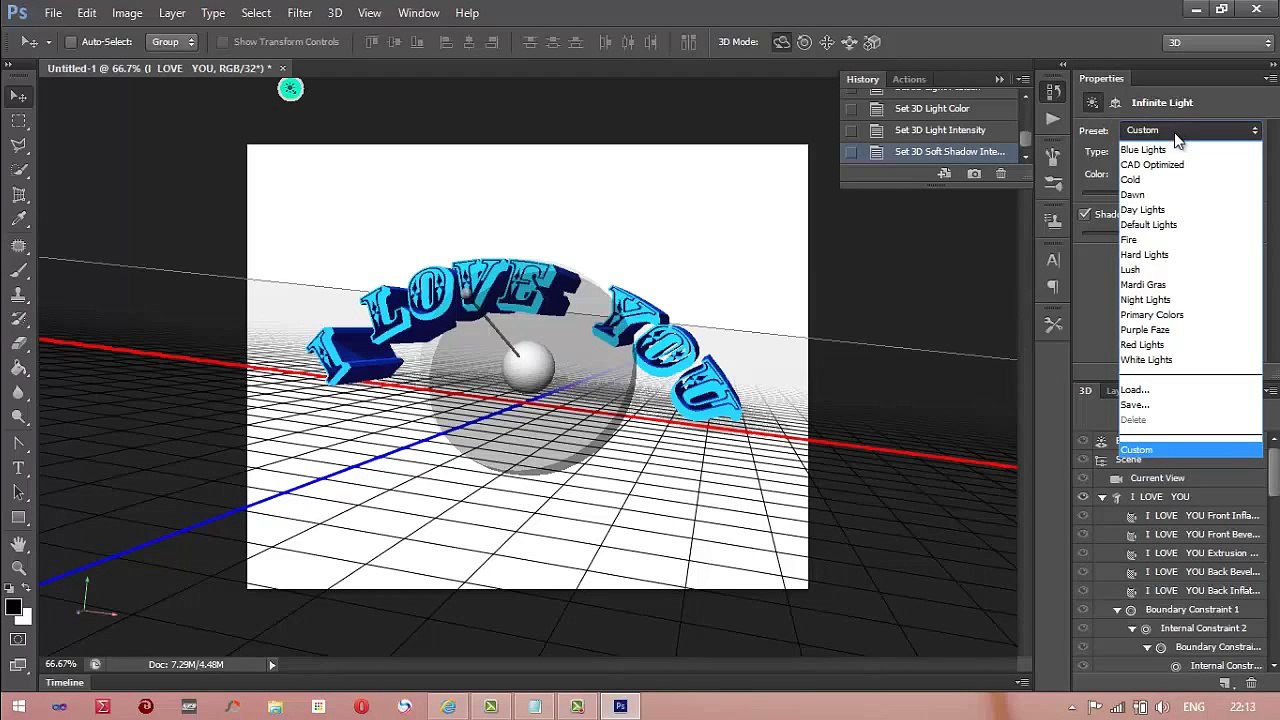Select the Move tool
The height and width of the screenshot is (720, 1280).
point(19,96)
